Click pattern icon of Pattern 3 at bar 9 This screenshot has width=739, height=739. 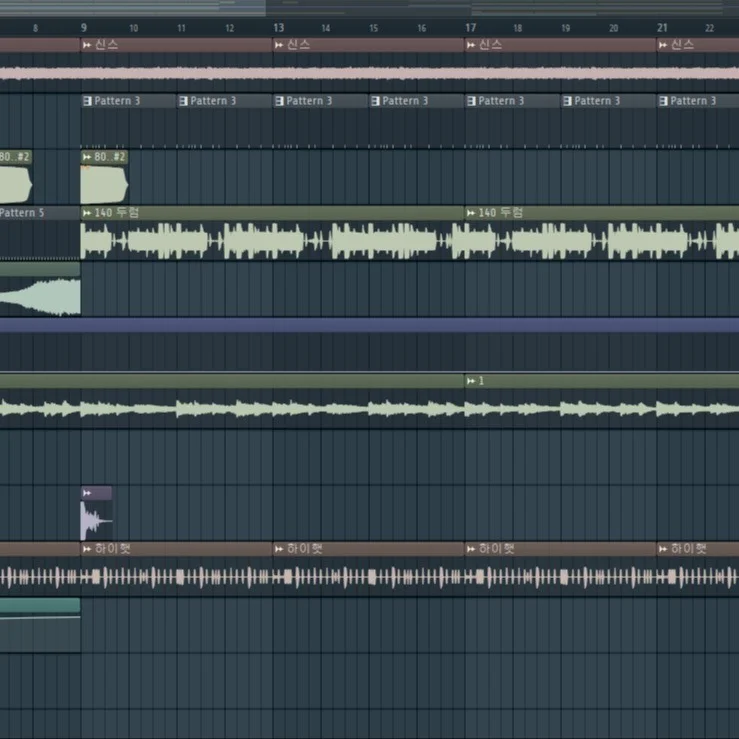tap(88, 101)
